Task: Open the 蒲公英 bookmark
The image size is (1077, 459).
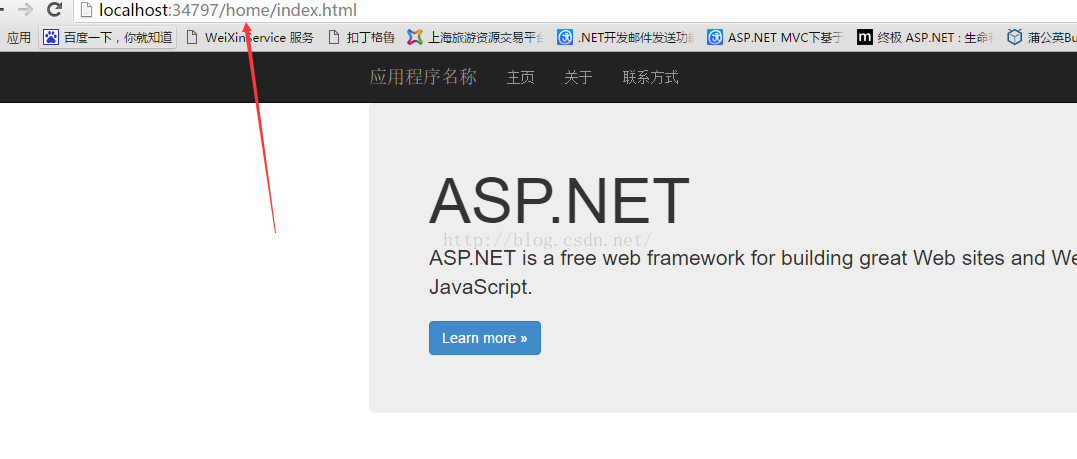Action: pos(1041,37)
